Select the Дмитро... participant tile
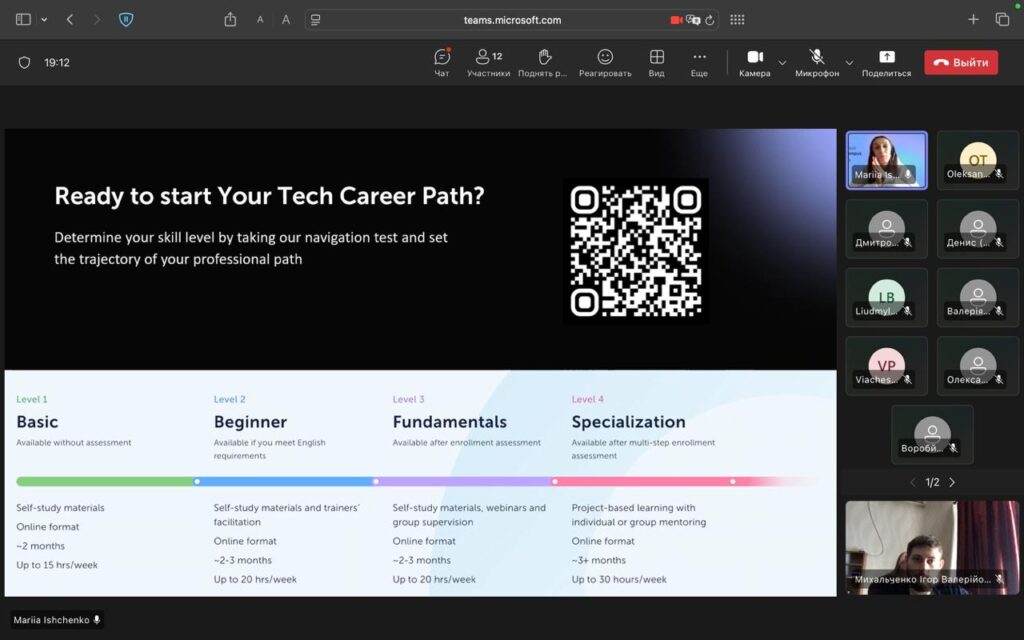This screenshot has height=640, width=1024. pyautogui.click(x=886, y=229)
